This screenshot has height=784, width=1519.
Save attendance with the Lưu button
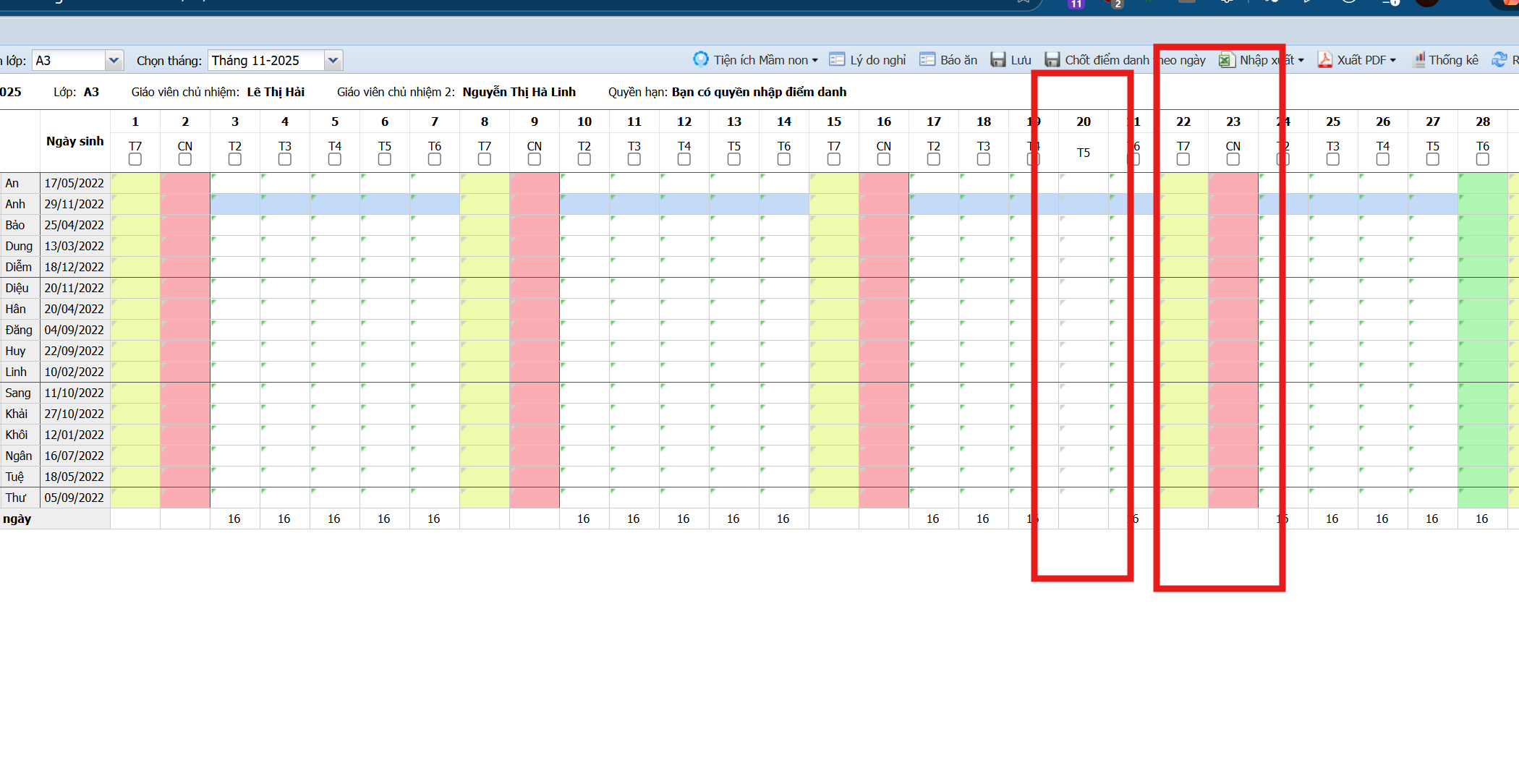1011,60
